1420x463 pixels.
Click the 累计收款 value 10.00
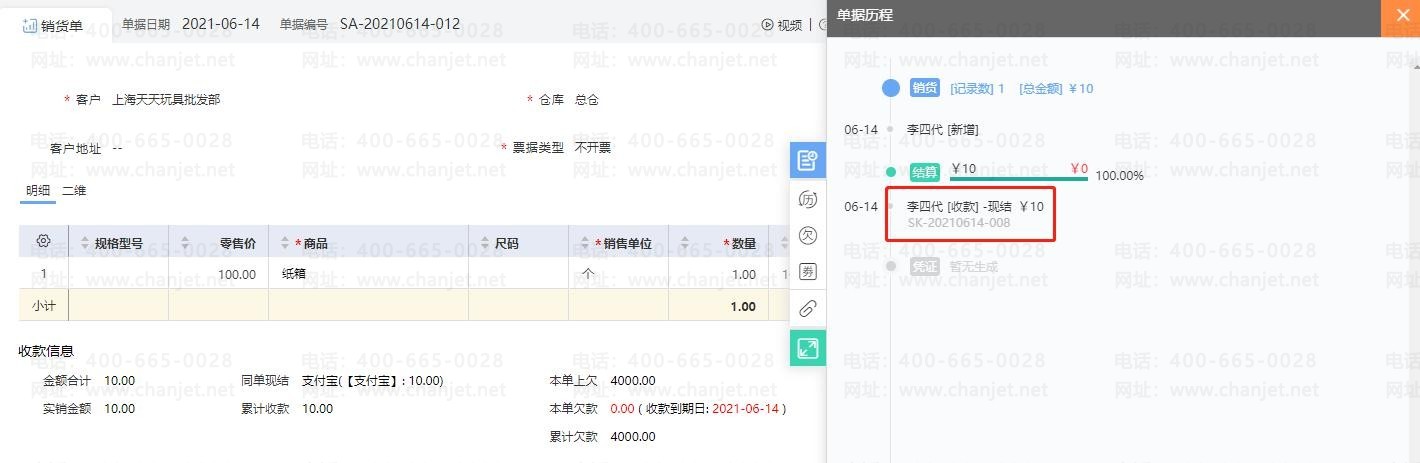point(317,408)
